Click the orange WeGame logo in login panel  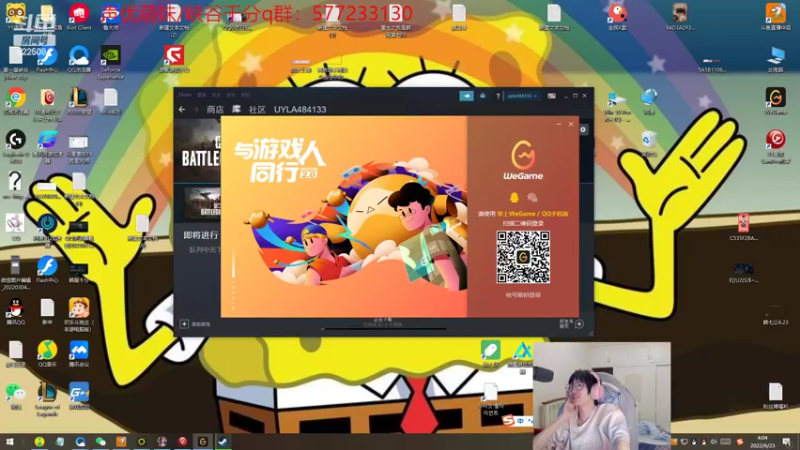(x=523, y=156)
